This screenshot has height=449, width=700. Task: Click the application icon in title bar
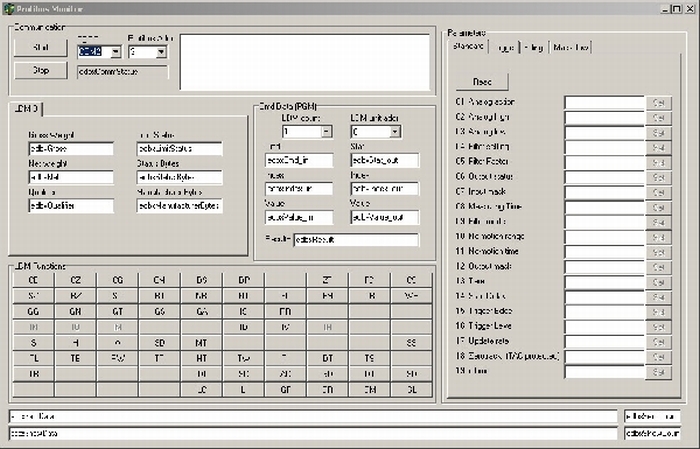click(8, 8)
